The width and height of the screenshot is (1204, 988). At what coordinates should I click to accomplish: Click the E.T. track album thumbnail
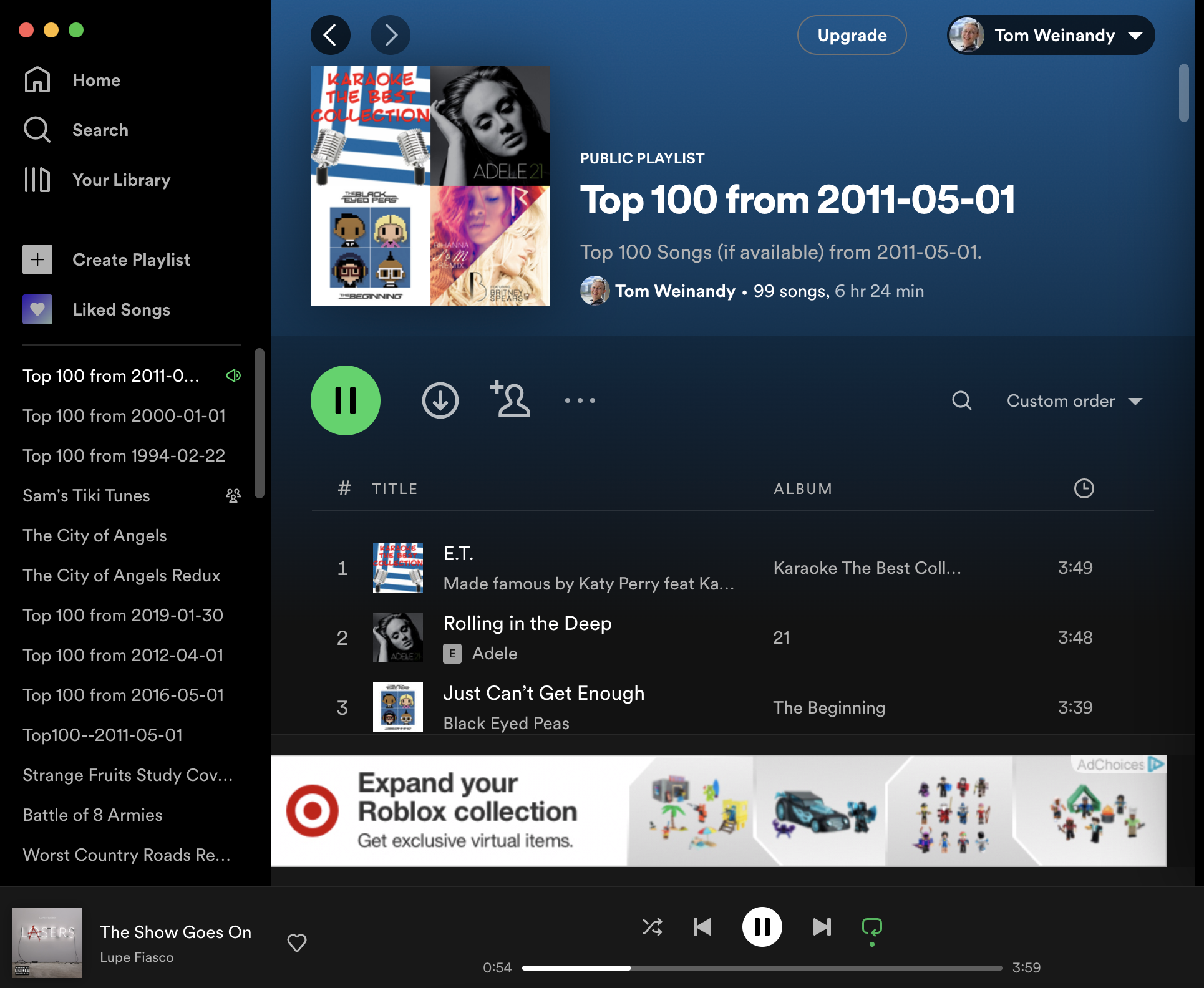coord(398,568)
